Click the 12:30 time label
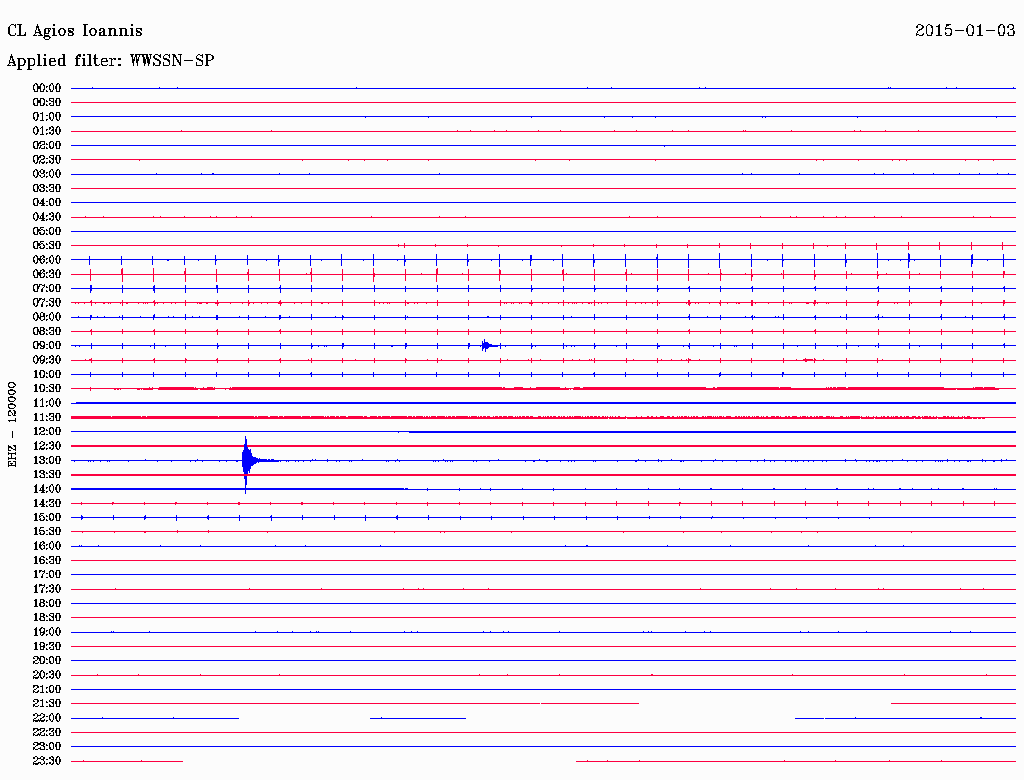Screen dimensions: 1024x780 47,446
